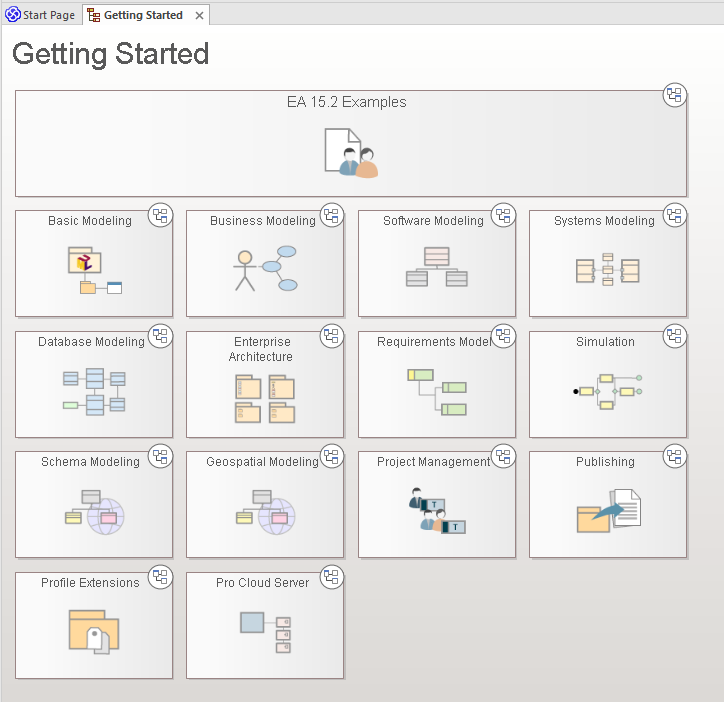The image size is (724, 702).
Task: Click the Pro Cloud Server icon
Action: 265,629
